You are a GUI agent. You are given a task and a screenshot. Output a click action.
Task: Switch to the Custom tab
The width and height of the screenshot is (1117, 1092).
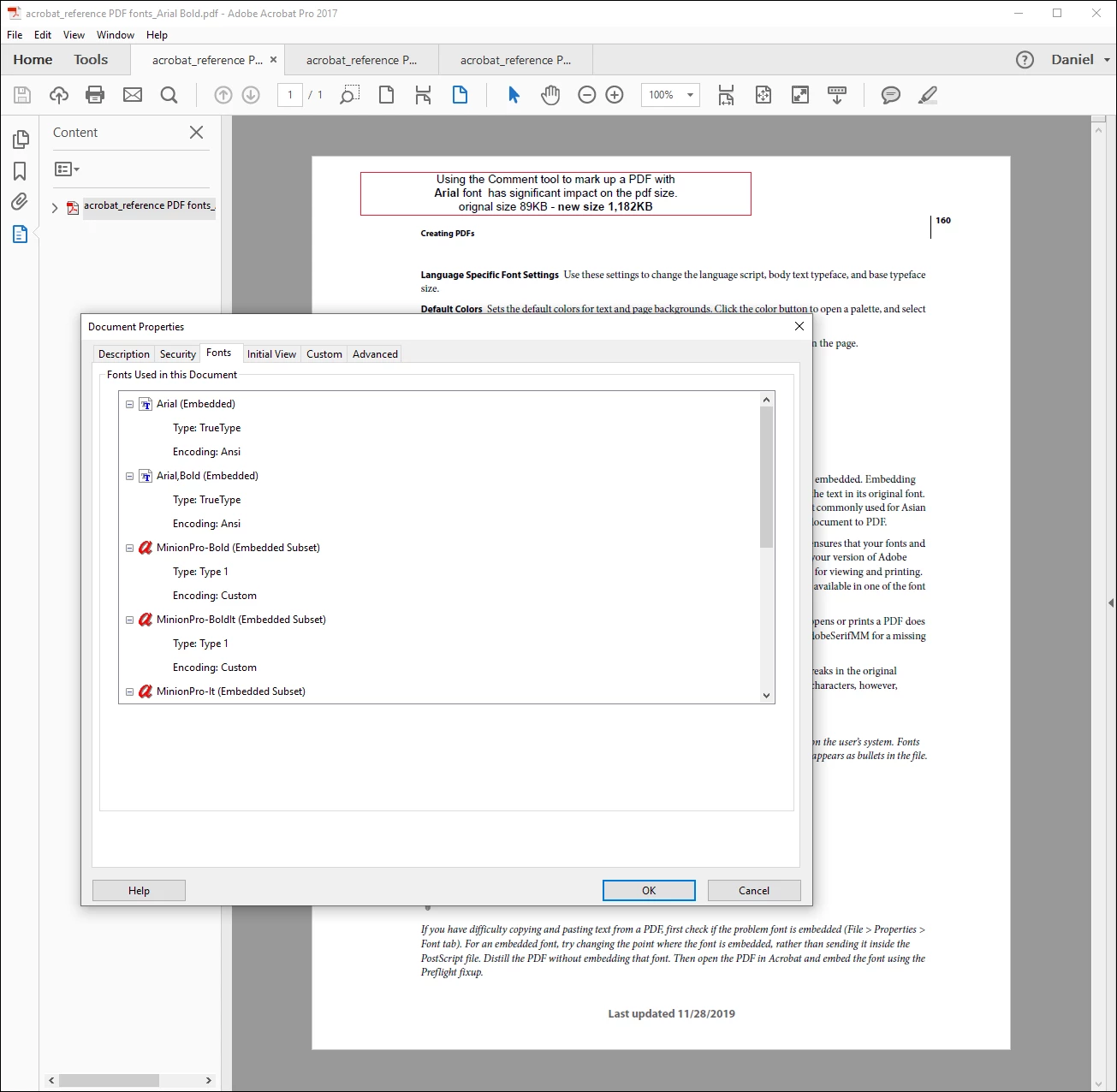(324, 354)
